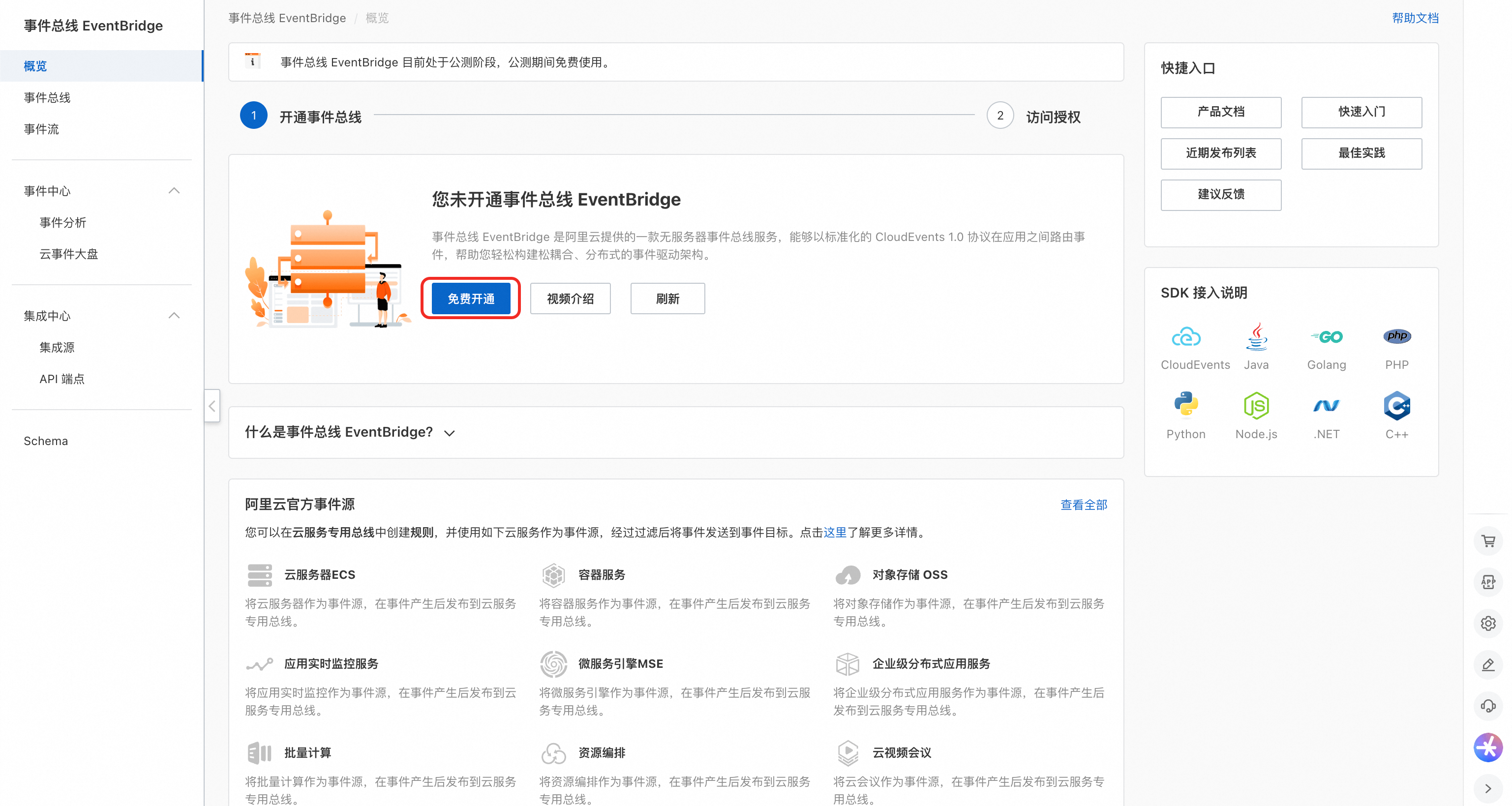Click the gear settings icon in the right toolbar
The height and width of the screenshot is (806, 1512).
pos(1488,623)
